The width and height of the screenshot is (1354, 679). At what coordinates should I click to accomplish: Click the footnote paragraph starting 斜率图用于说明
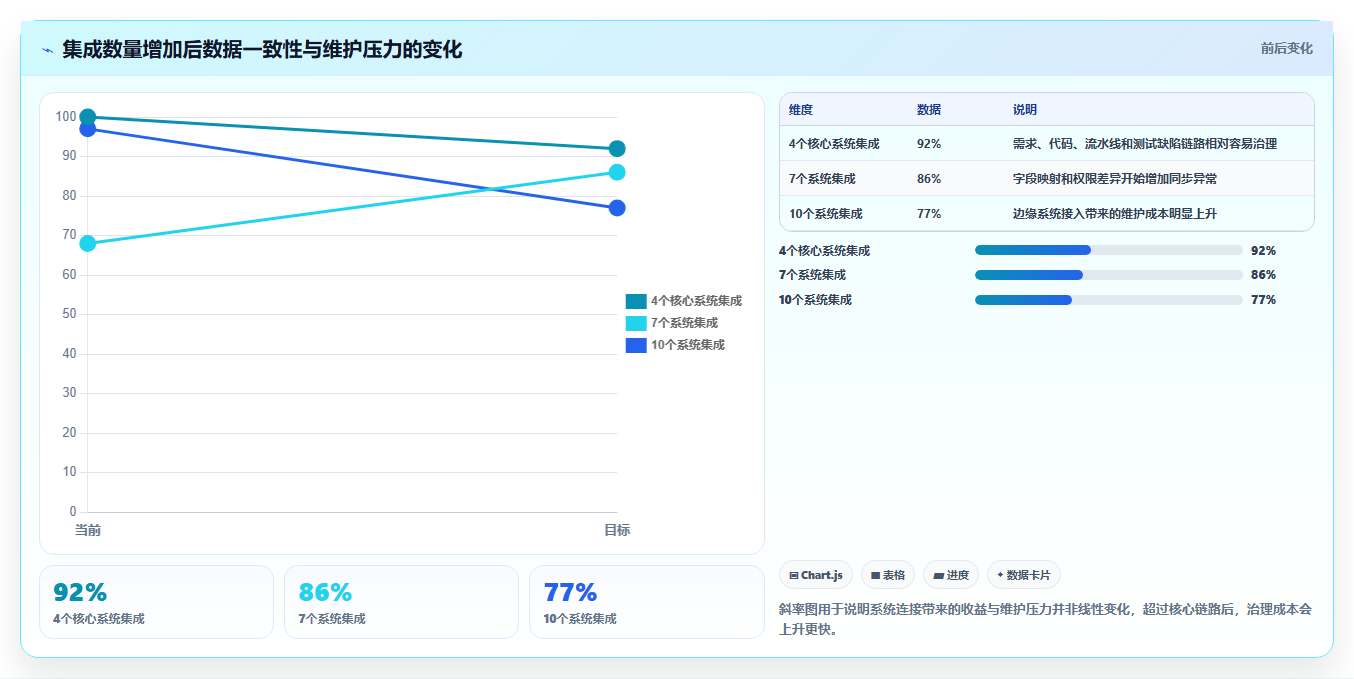(x=1045, y=619)
